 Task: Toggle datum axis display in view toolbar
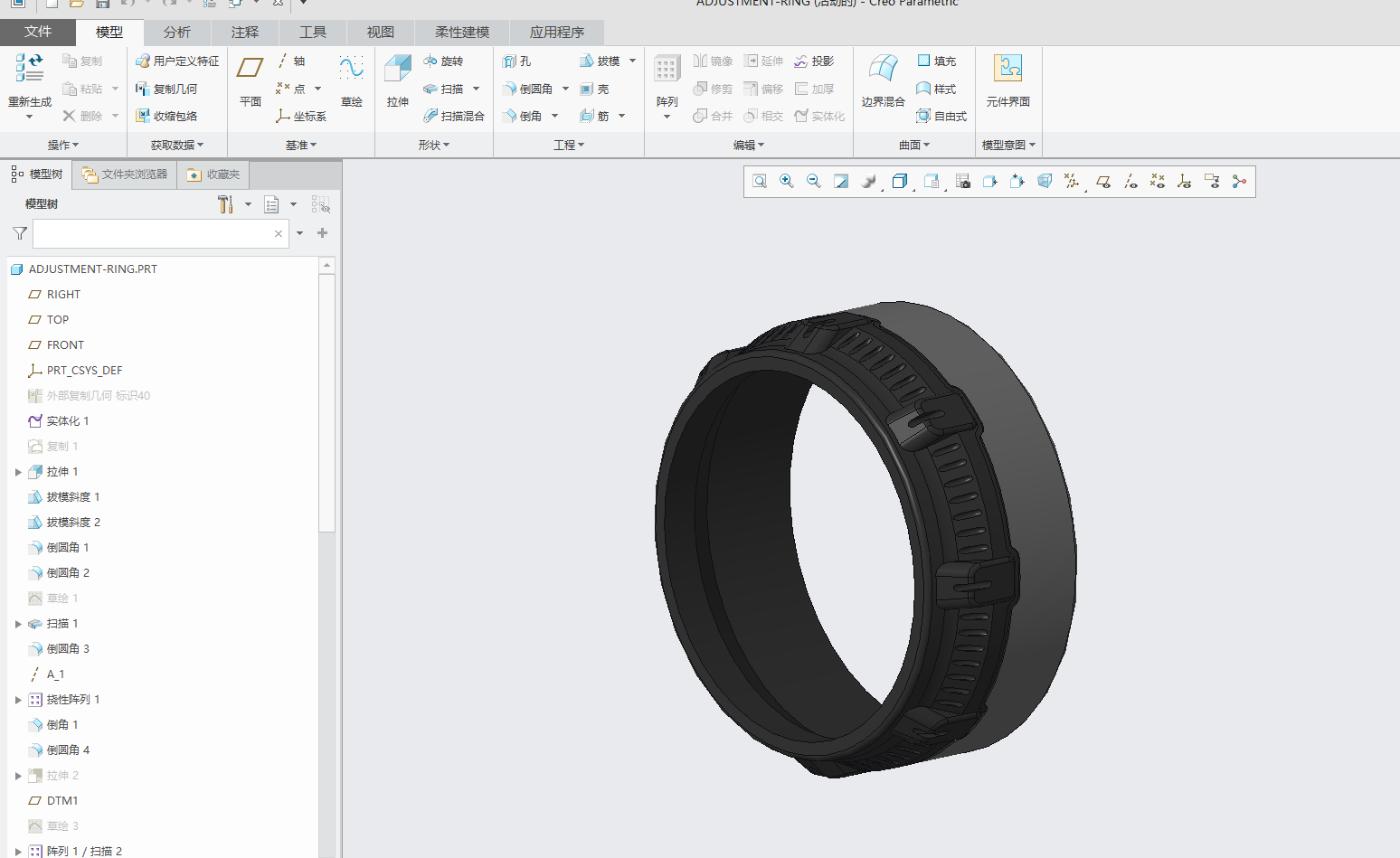click(1130, 182)
